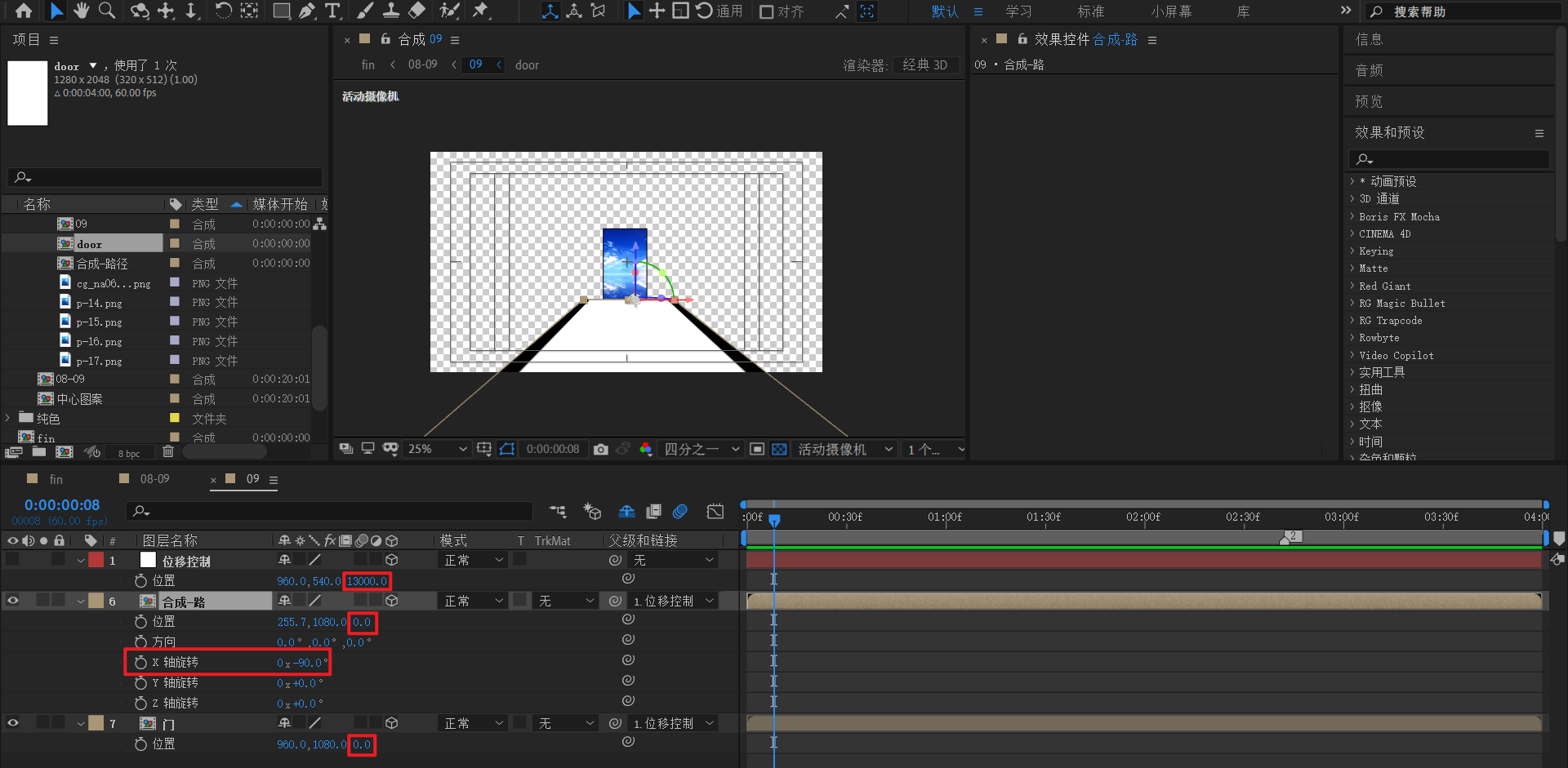Select the Pan Behind anchor point tool
This screenshot has height=768, width=1568.
(x=249, y=11)
